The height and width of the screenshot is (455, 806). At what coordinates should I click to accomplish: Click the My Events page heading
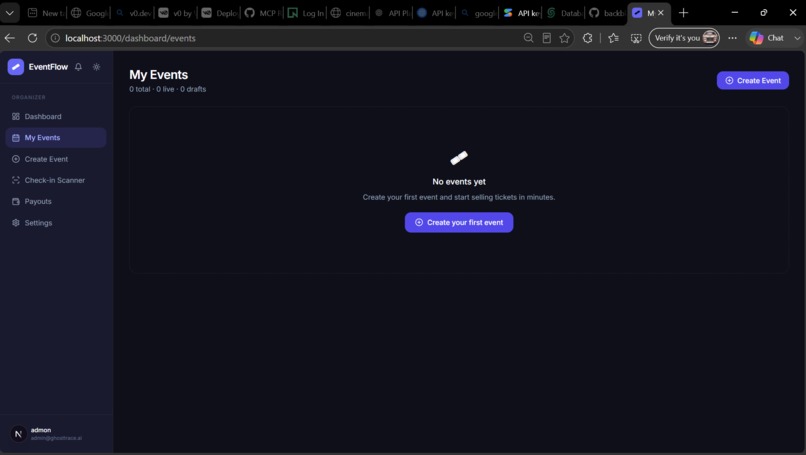coord(158,75)
